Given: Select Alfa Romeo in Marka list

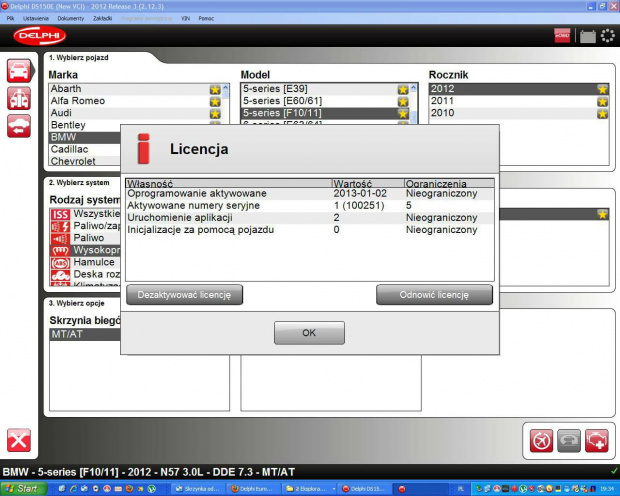Looking at the screenshot, I should pyautogui.click(x=134, y=101).
